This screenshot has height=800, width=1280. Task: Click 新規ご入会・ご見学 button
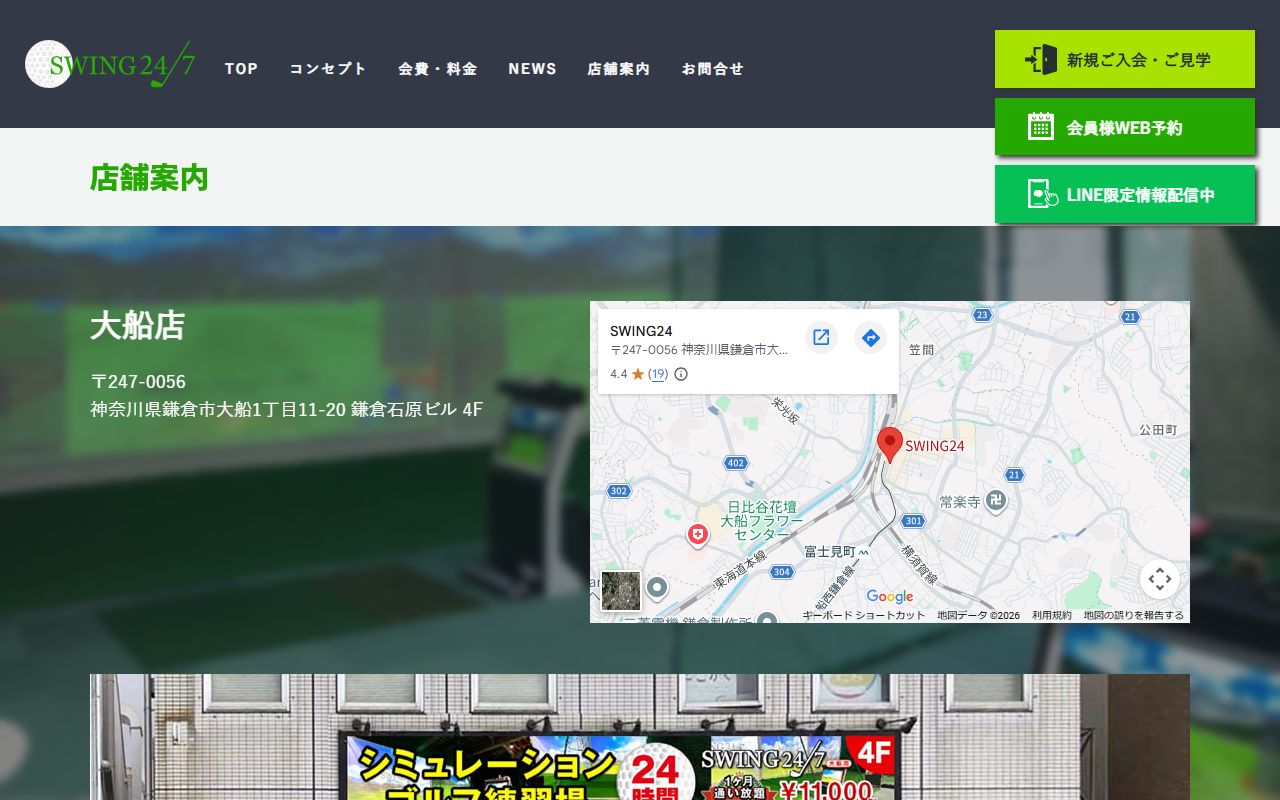click(x=1125, y=59)
